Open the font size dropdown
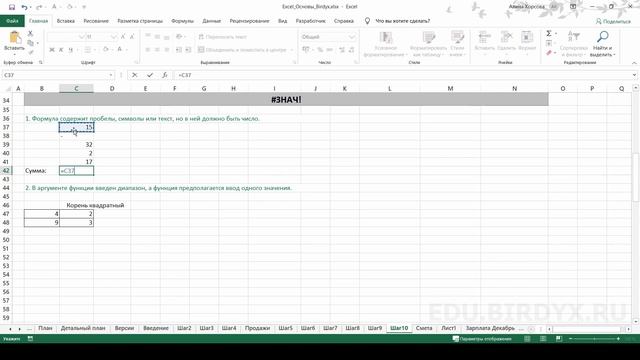The height and width of the screenshot is (360, 640). tap(113, 37)
